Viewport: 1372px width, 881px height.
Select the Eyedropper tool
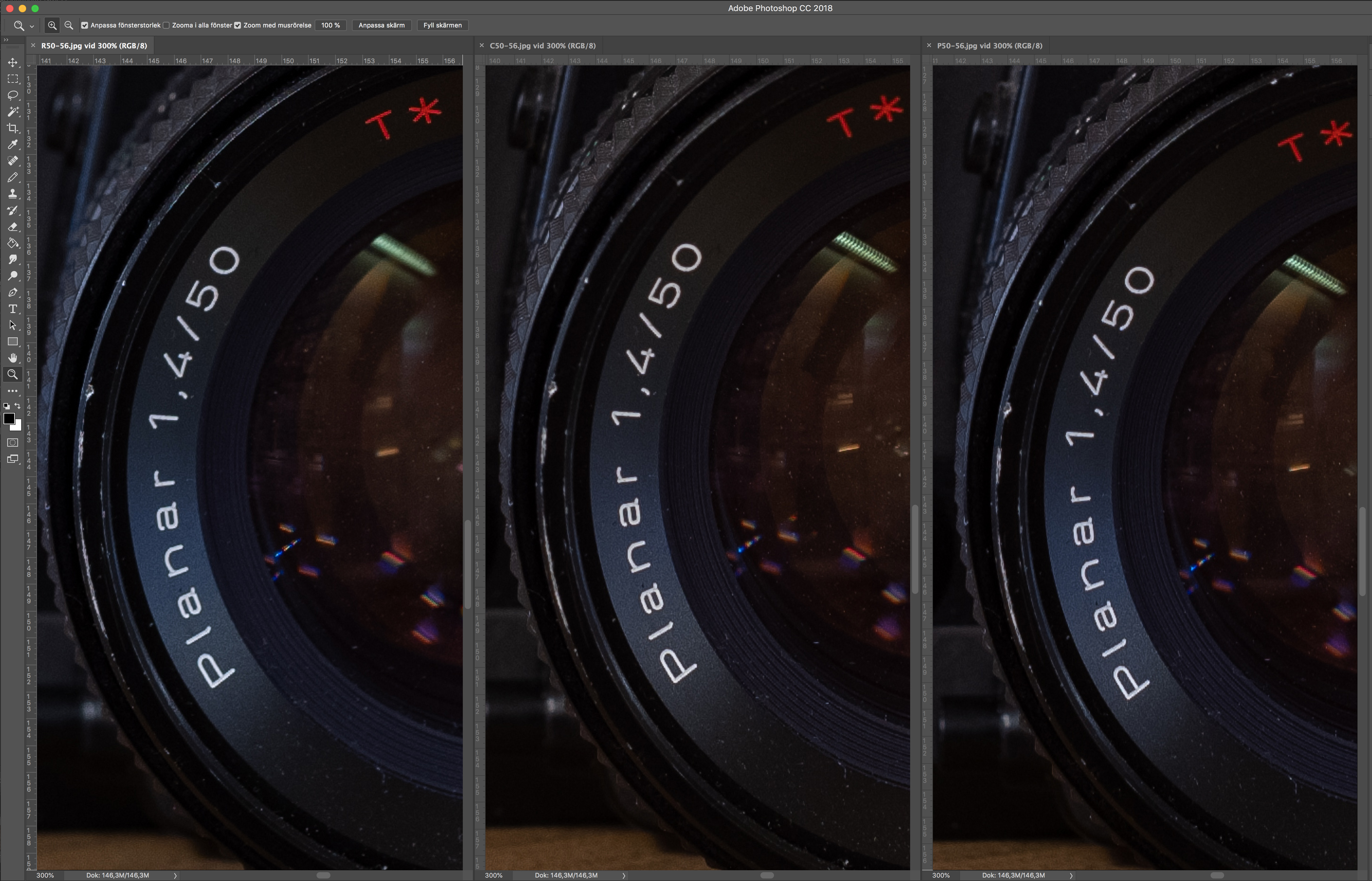13,144
